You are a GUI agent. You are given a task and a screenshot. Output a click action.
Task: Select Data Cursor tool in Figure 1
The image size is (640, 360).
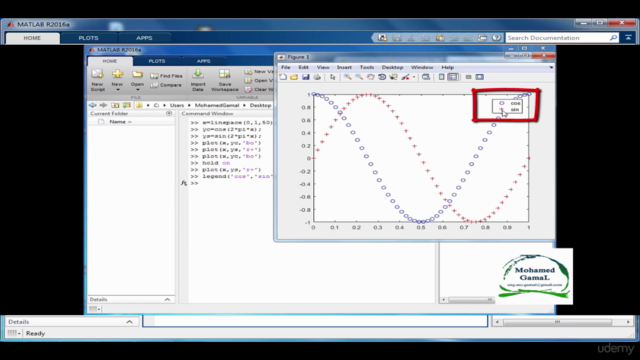(393, 77)
